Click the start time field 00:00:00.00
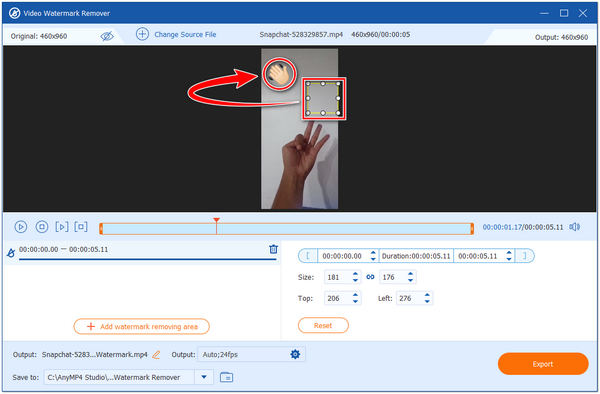Screen dimensions: 600x394 [342, 256]
